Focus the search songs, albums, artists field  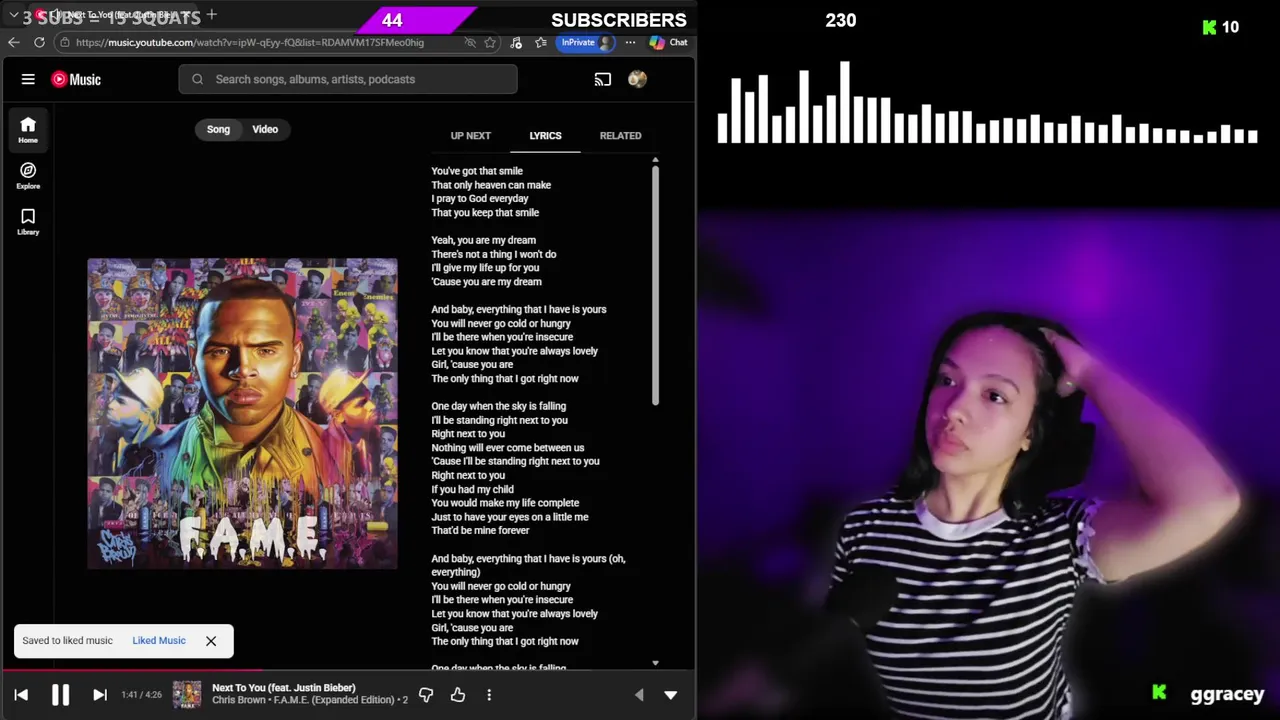pyautogui.click(x=348, y=79)
